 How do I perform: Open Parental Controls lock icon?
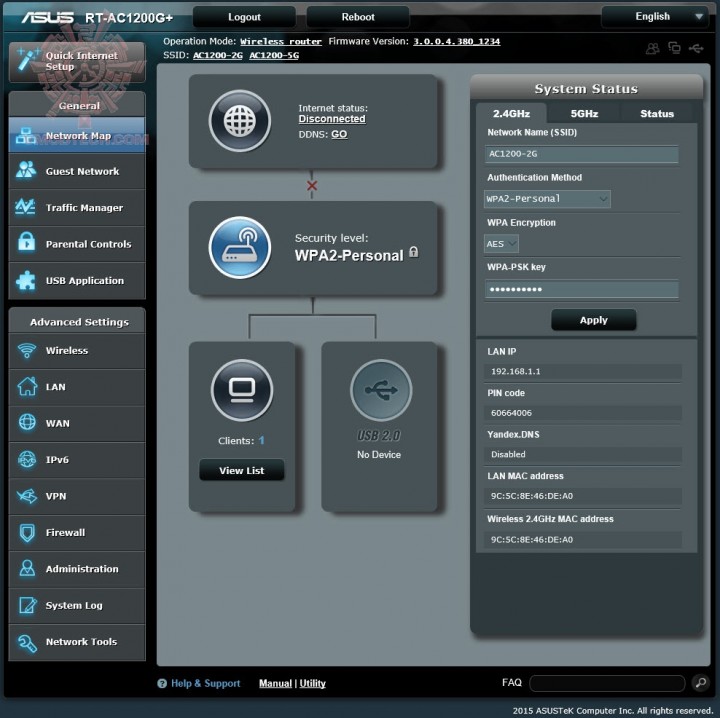(27, 241)
